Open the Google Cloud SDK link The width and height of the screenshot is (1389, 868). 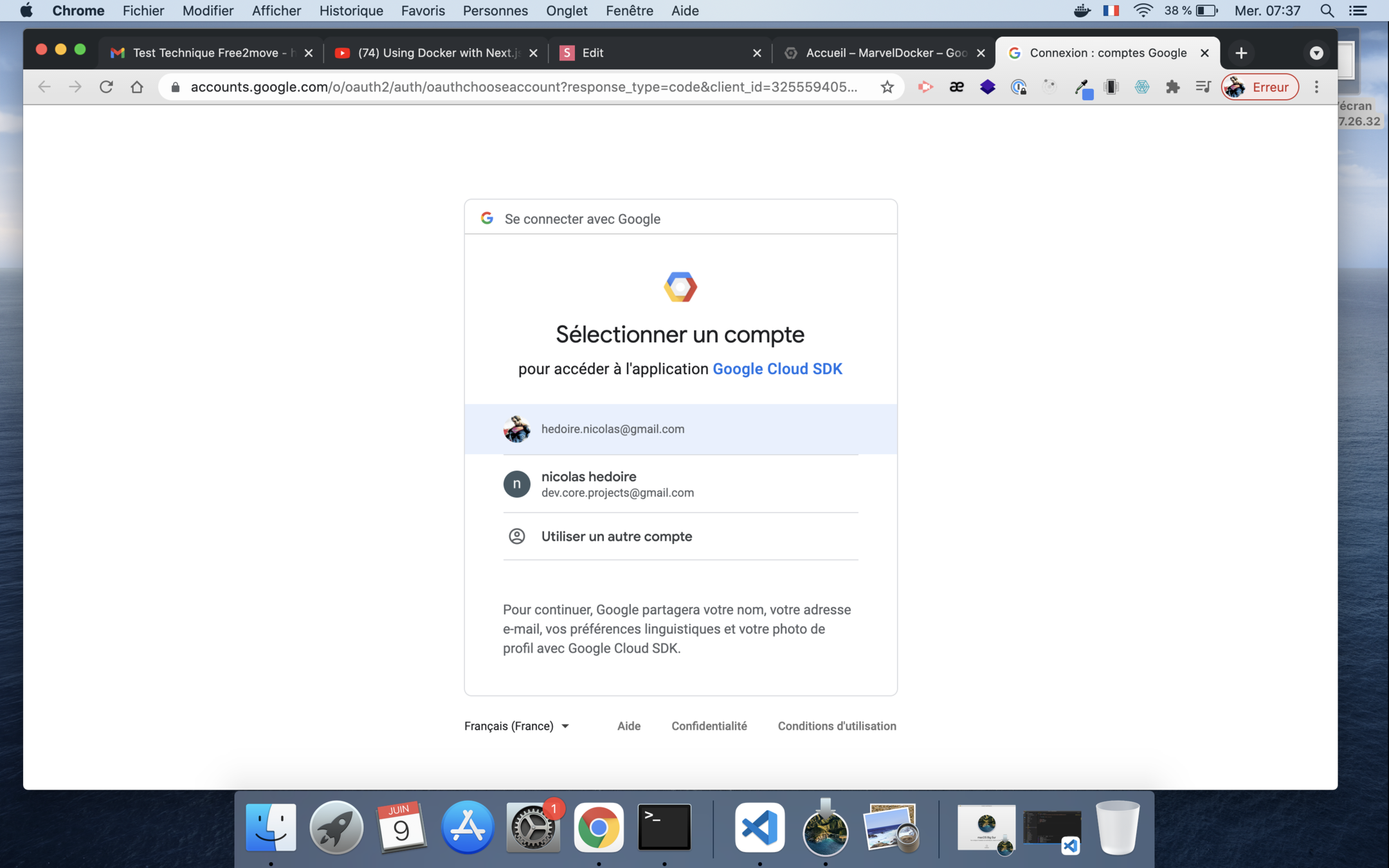(777, 368)
